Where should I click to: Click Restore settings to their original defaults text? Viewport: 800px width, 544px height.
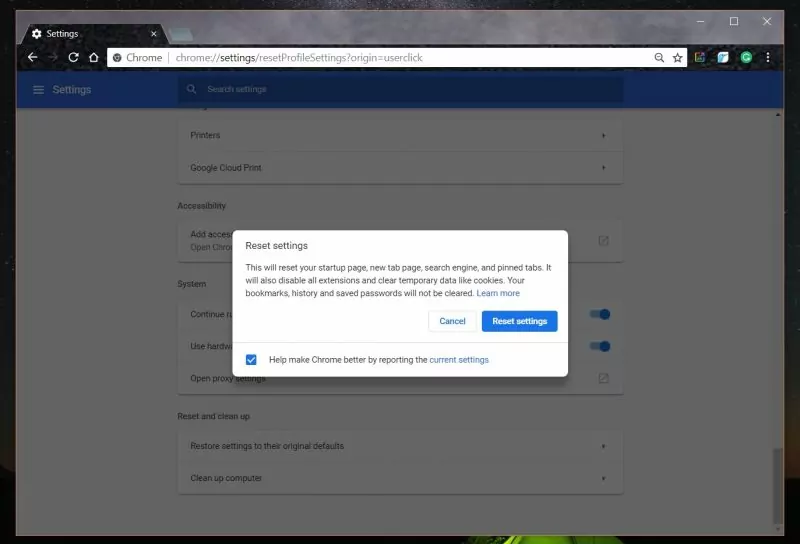[267, 446]
